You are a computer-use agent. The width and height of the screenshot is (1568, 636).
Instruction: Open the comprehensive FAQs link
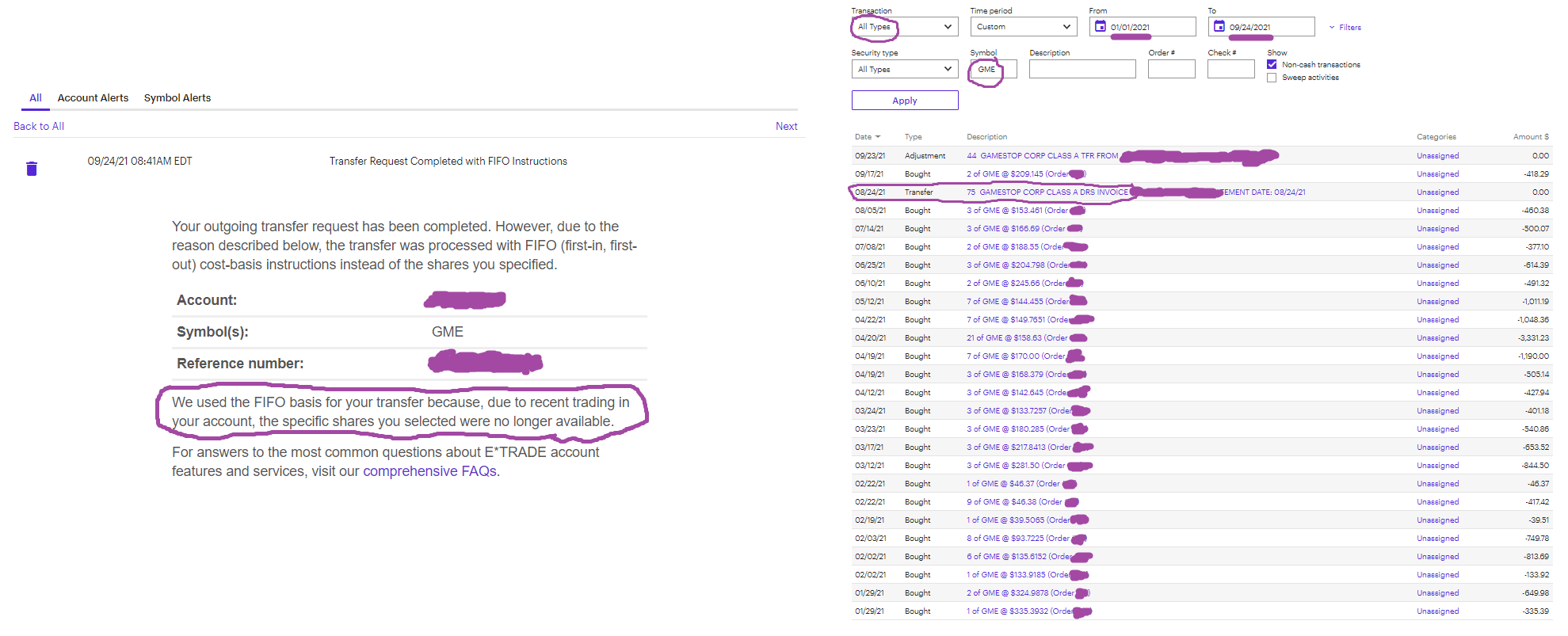pyautogui.click(x=429, y=471)
